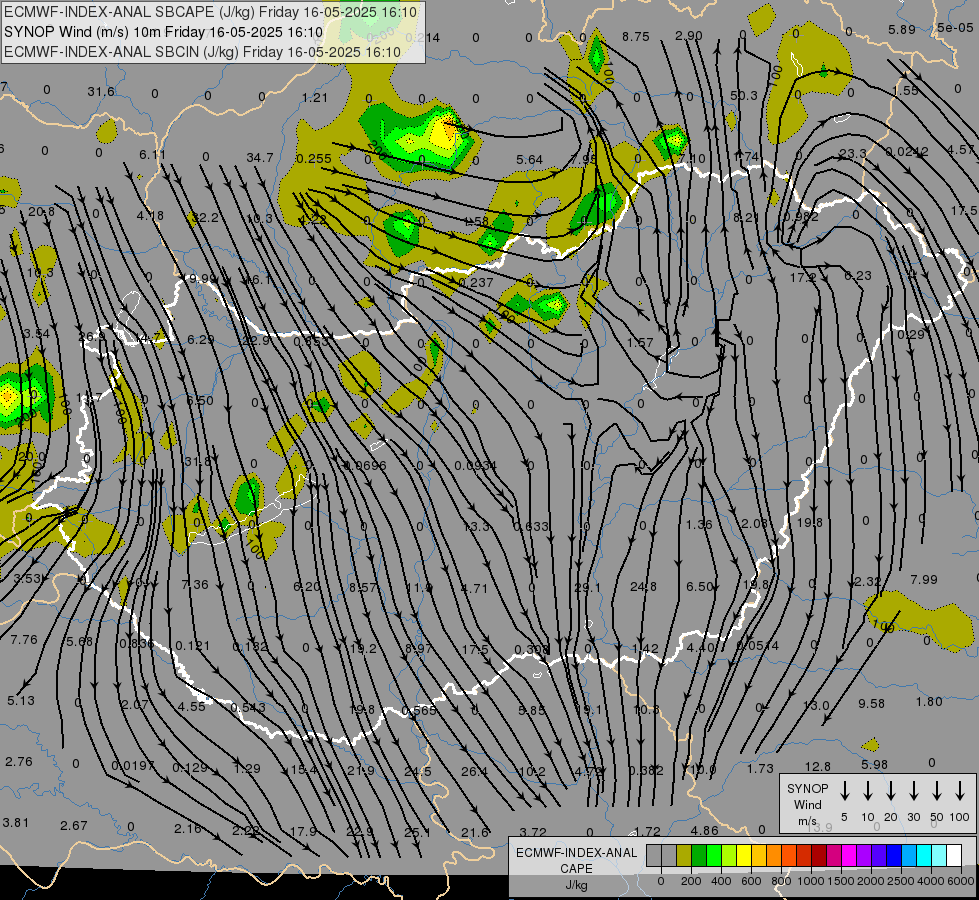The height and width of the screenshot is (900, 979).
Task: Pick the bright cyan CAPE legend swatch
Action: 924,855
